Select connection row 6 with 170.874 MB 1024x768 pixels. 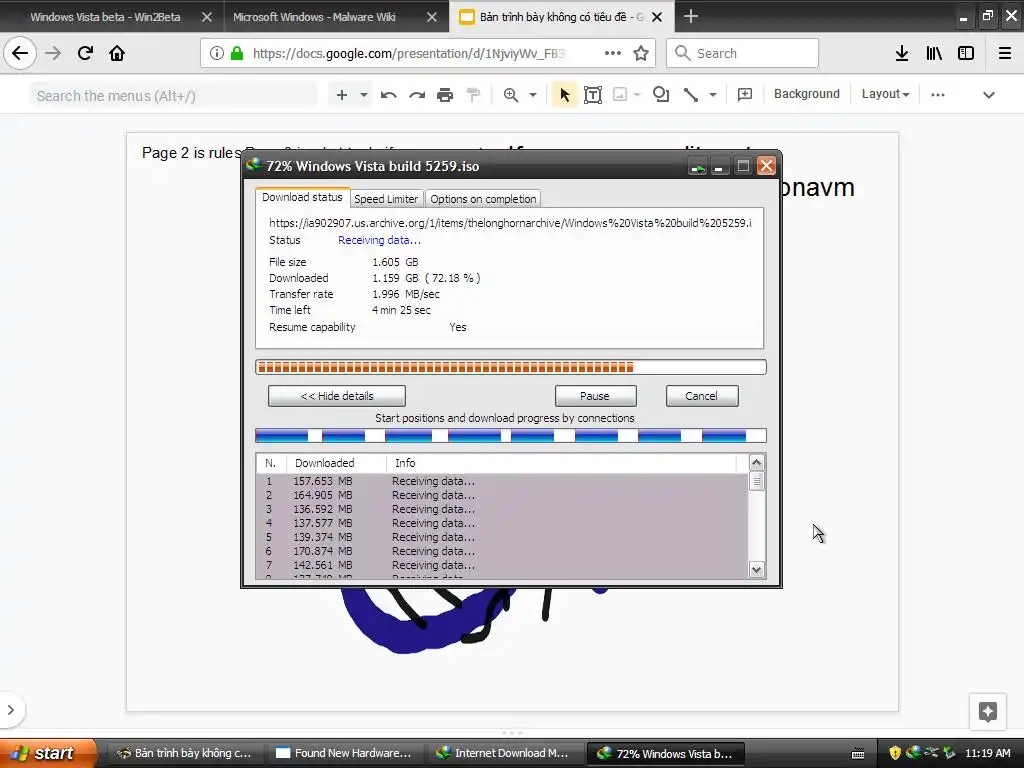click(502, 551)
